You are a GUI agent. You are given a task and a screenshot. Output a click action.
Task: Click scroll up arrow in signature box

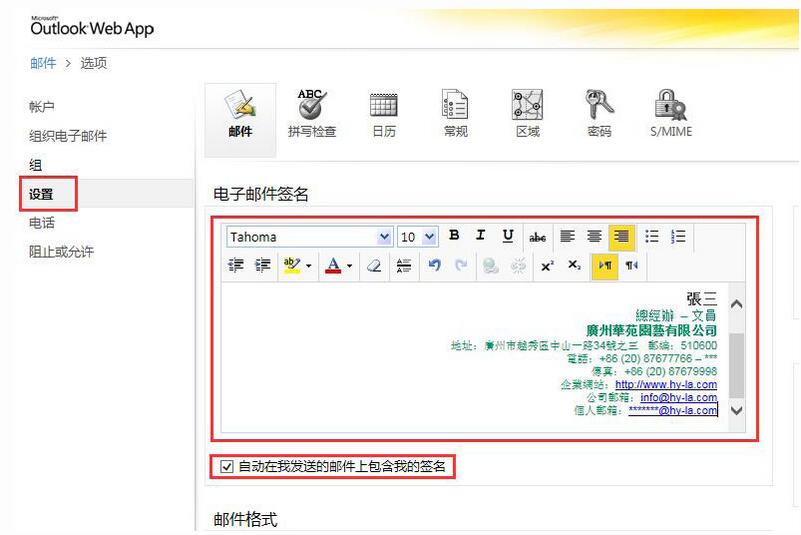coord(736,305)
